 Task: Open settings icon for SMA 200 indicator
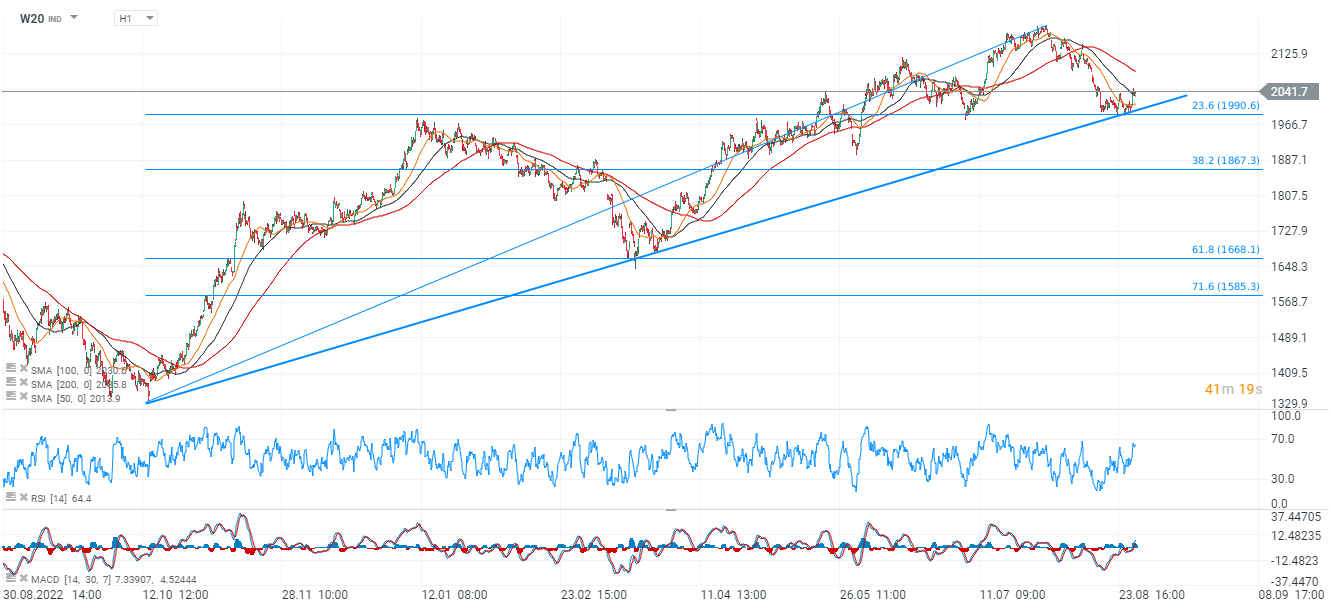(10, 383)
